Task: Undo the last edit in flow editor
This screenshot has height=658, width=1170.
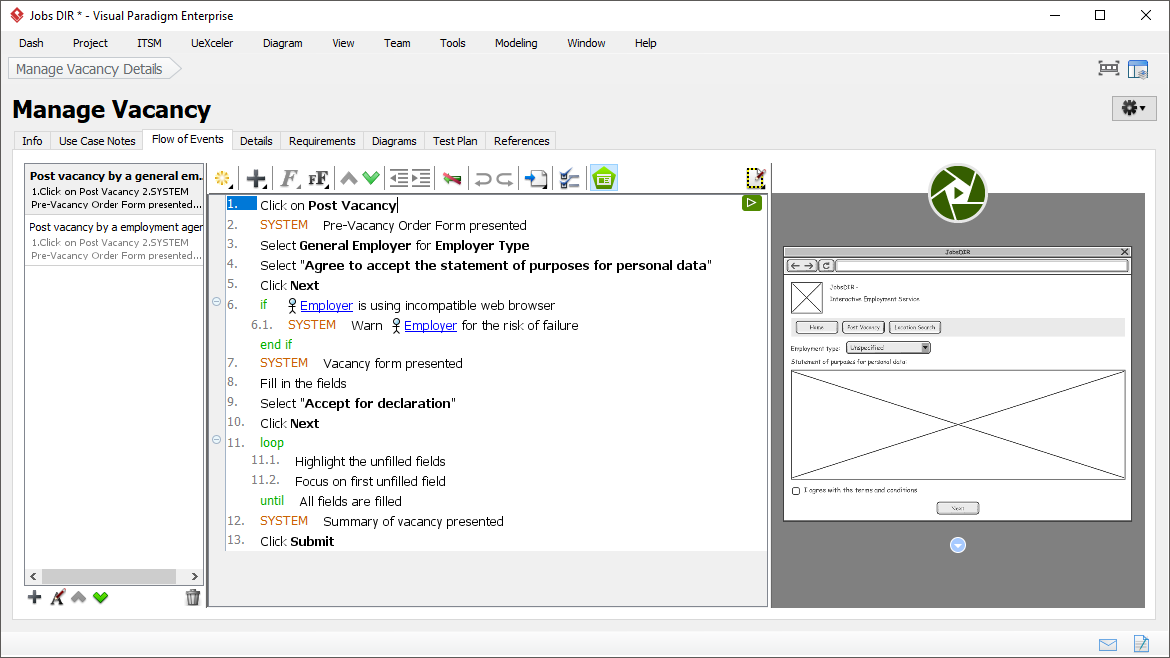Action: 483,179
